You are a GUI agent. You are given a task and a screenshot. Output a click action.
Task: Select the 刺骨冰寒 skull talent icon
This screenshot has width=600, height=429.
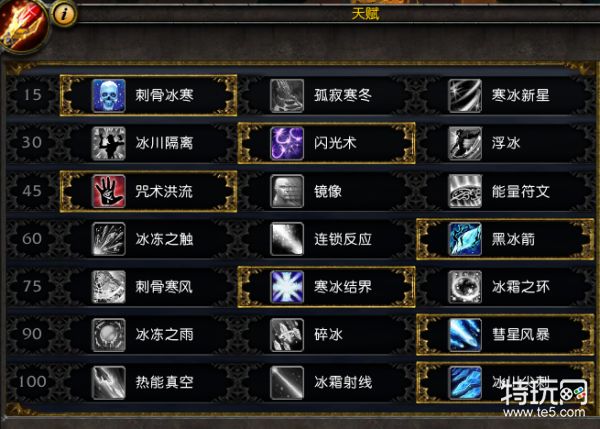point(109,96)
